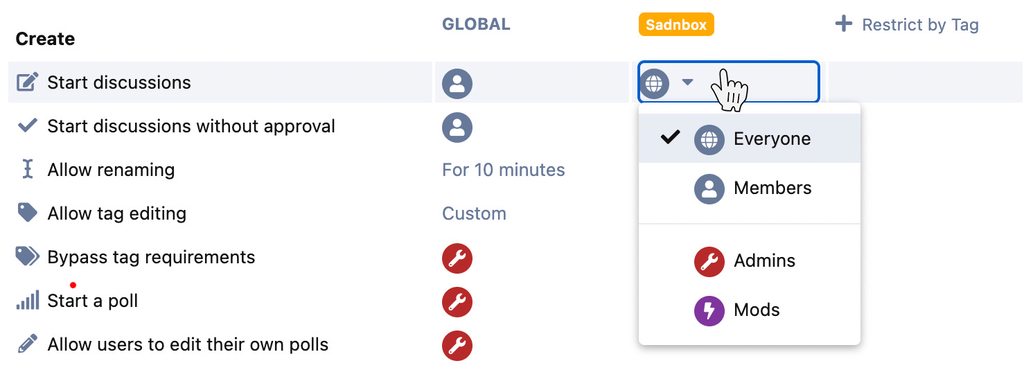1024x370 pixels.
Task: Open the For 10 minutes renaming setting
Action: coord(504,170)
